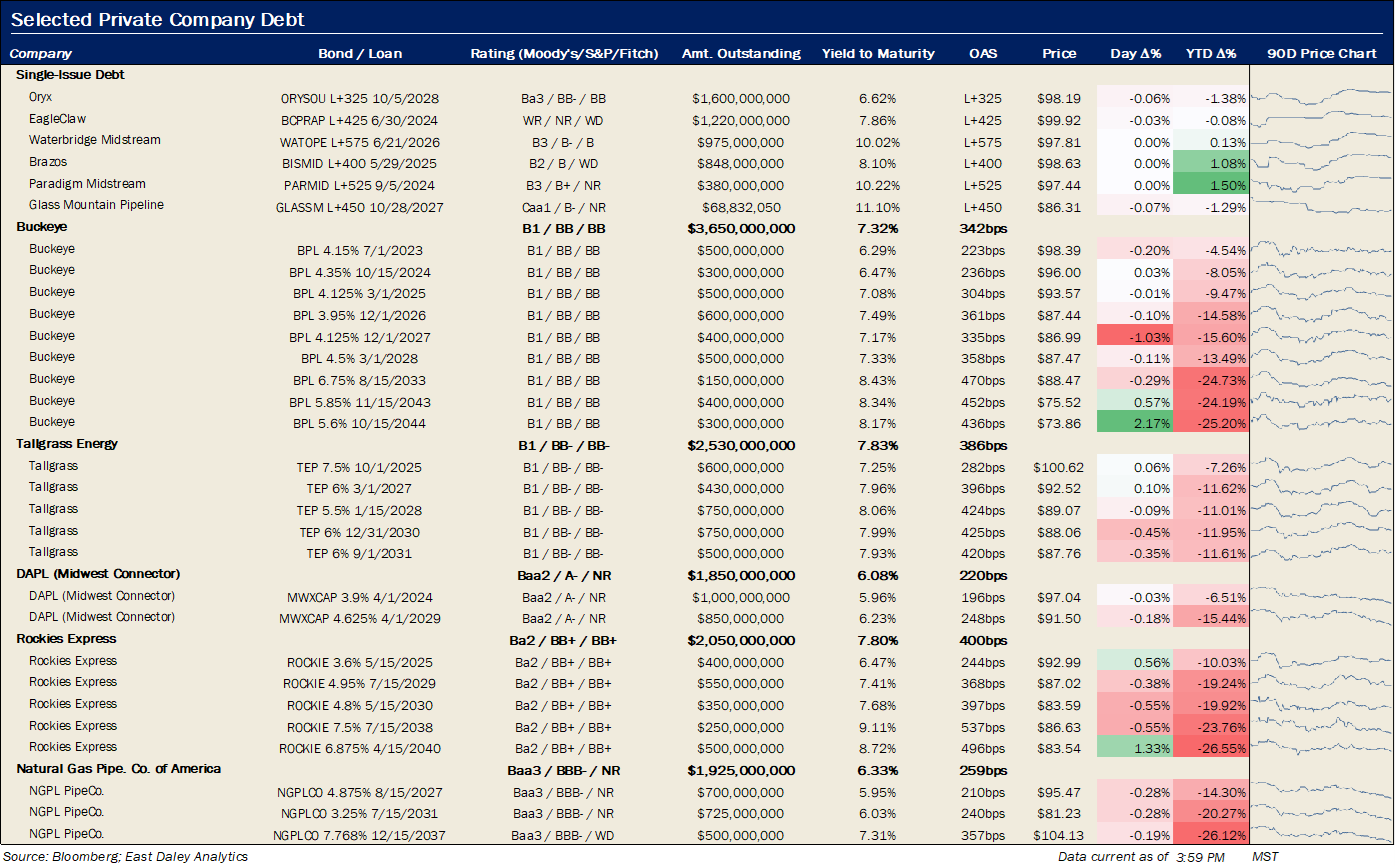Click the 1.50% YTD change for Paradigm
This screenshot has width=1395, height=867.
1211,185
